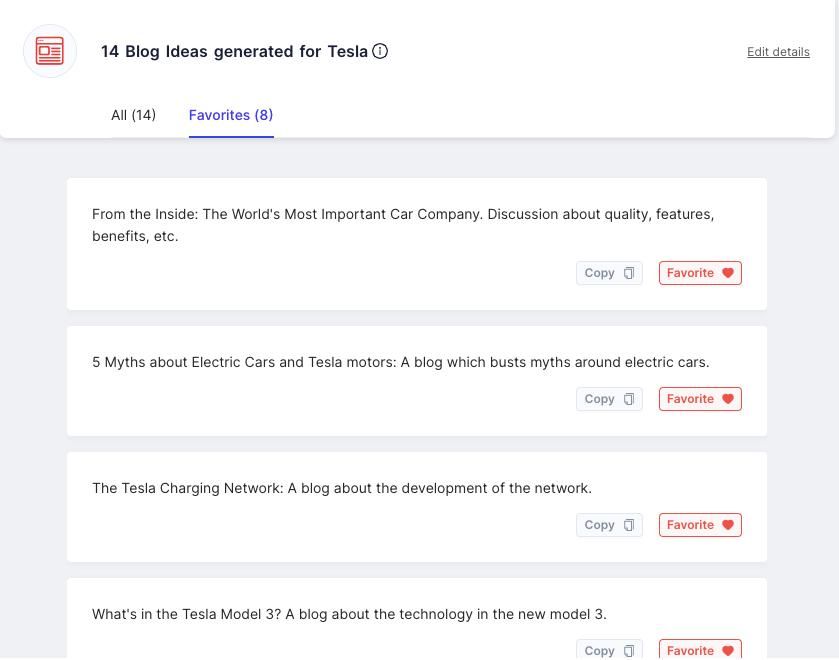The width and height of the screenshot is (839, 660).
Task: Copy the 5 Myths about Electric Cars idea
Action: 609,399
